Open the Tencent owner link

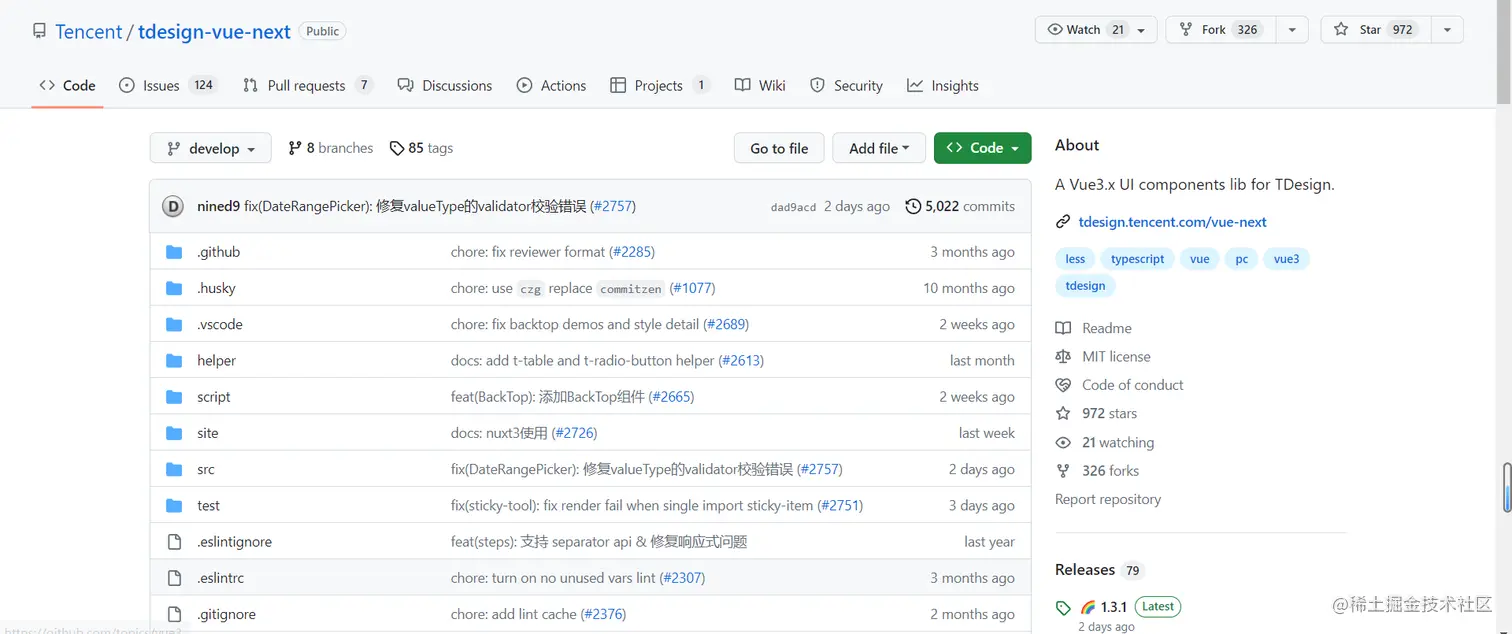89,31
